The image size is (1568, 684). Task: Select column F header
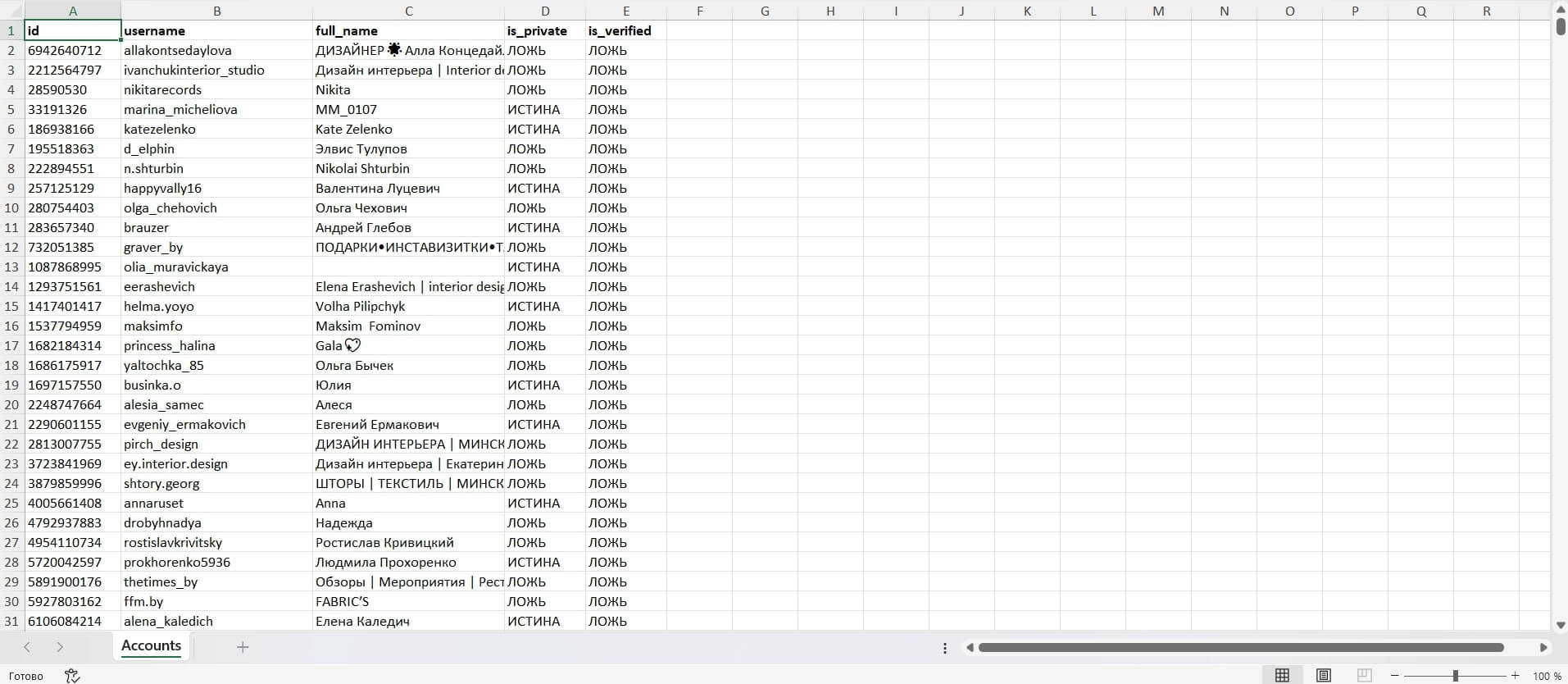pyautogui.click(x=699, y=11)
